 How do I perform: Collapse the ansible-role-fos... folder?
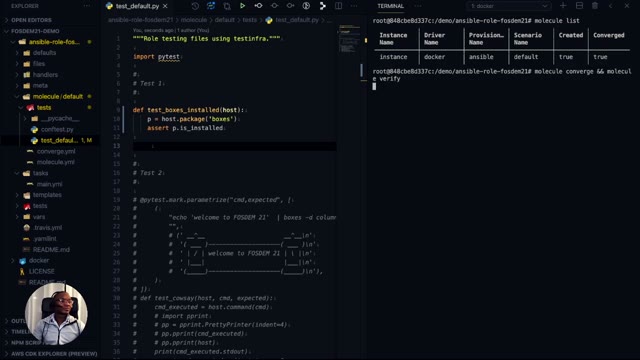click(54, 42)
